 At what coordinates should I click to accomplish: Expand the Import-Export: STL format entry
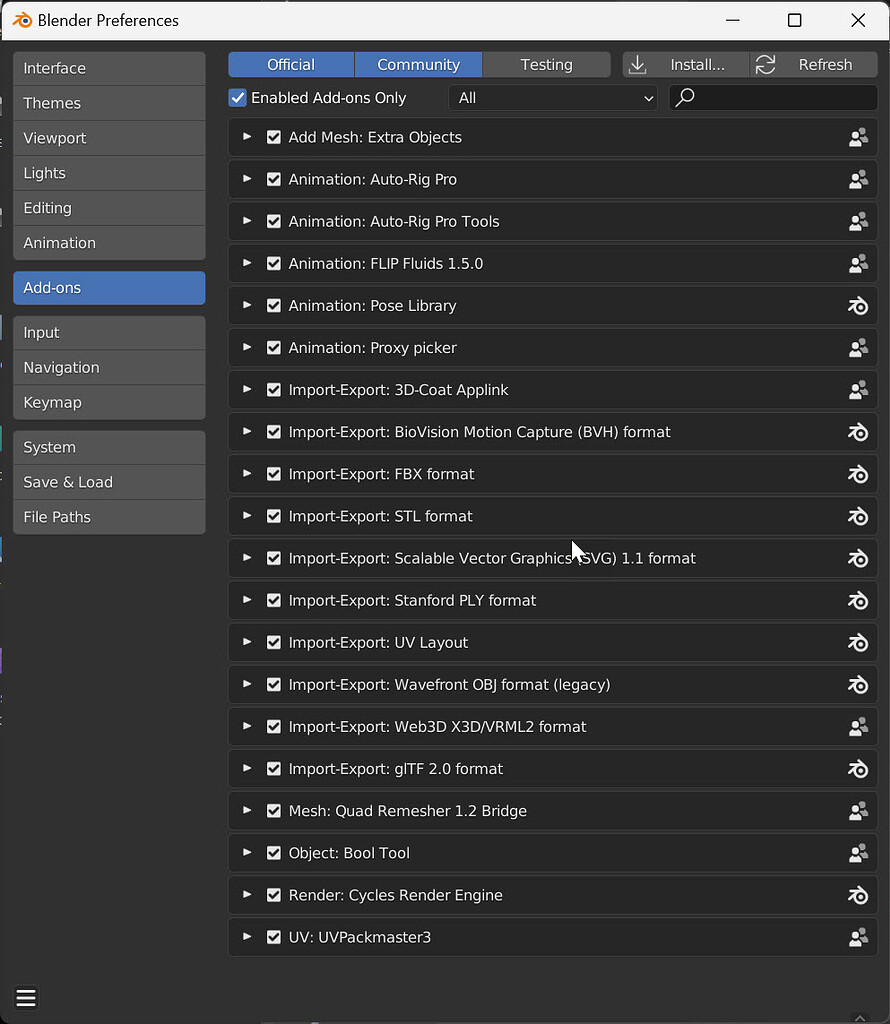246,516
